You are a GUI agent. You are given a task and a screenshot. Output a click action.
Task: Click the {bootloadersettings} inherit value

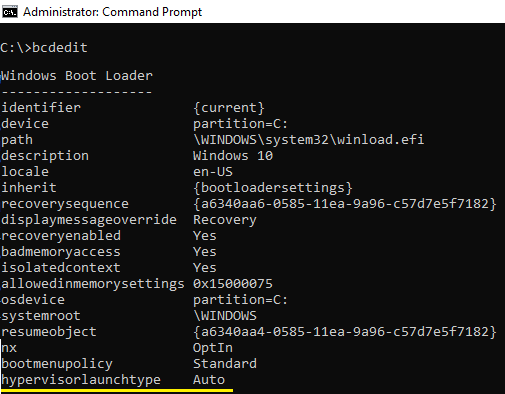click(273, 188)
